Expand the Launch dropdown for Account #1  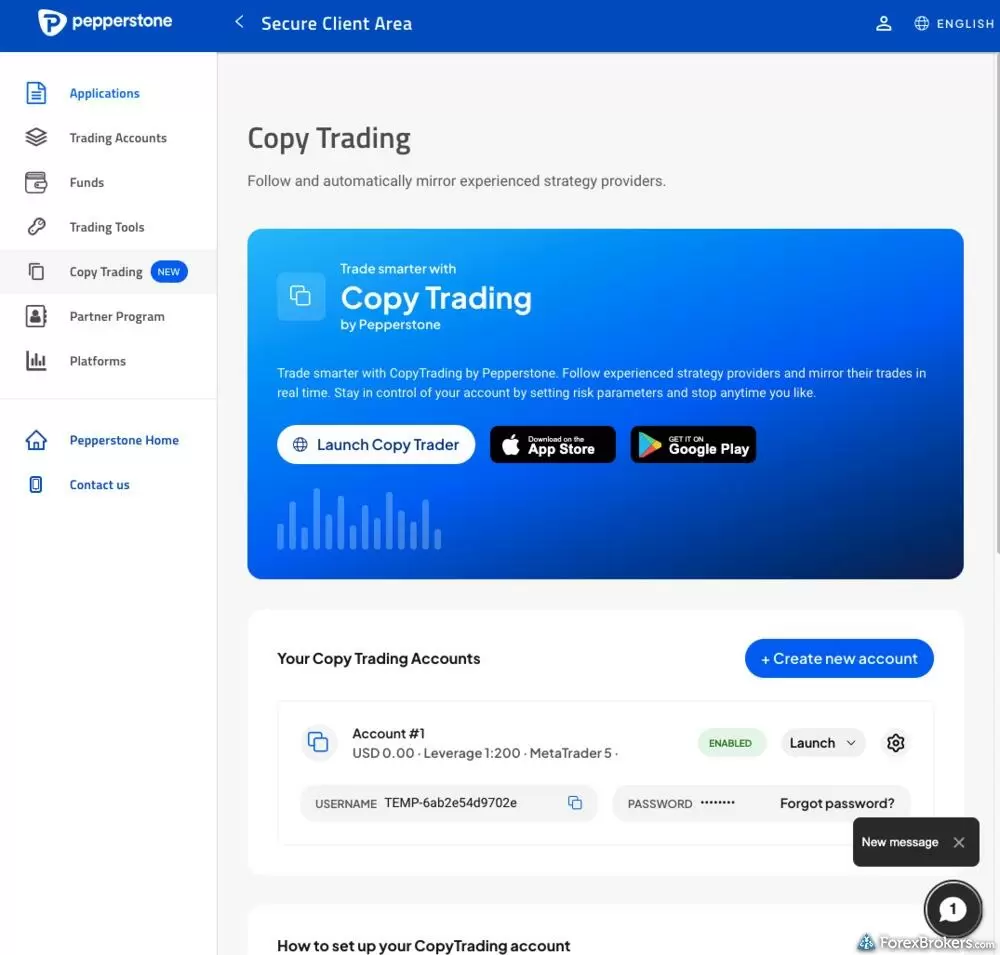pos(823,743)
